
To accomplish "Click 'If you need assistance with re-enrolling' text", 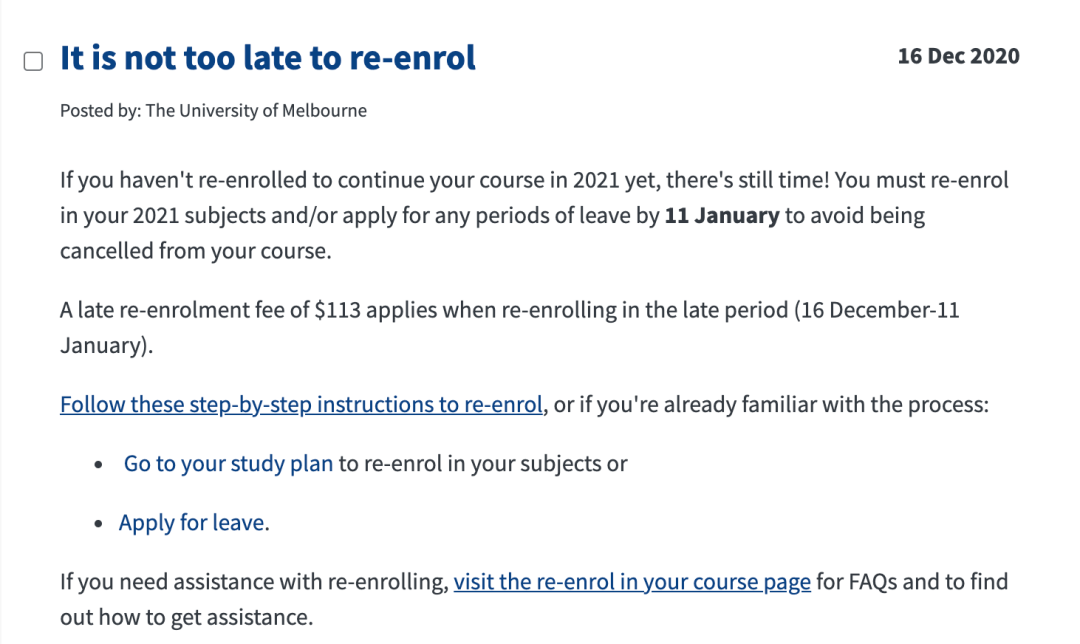I will [x=254, y=582].
